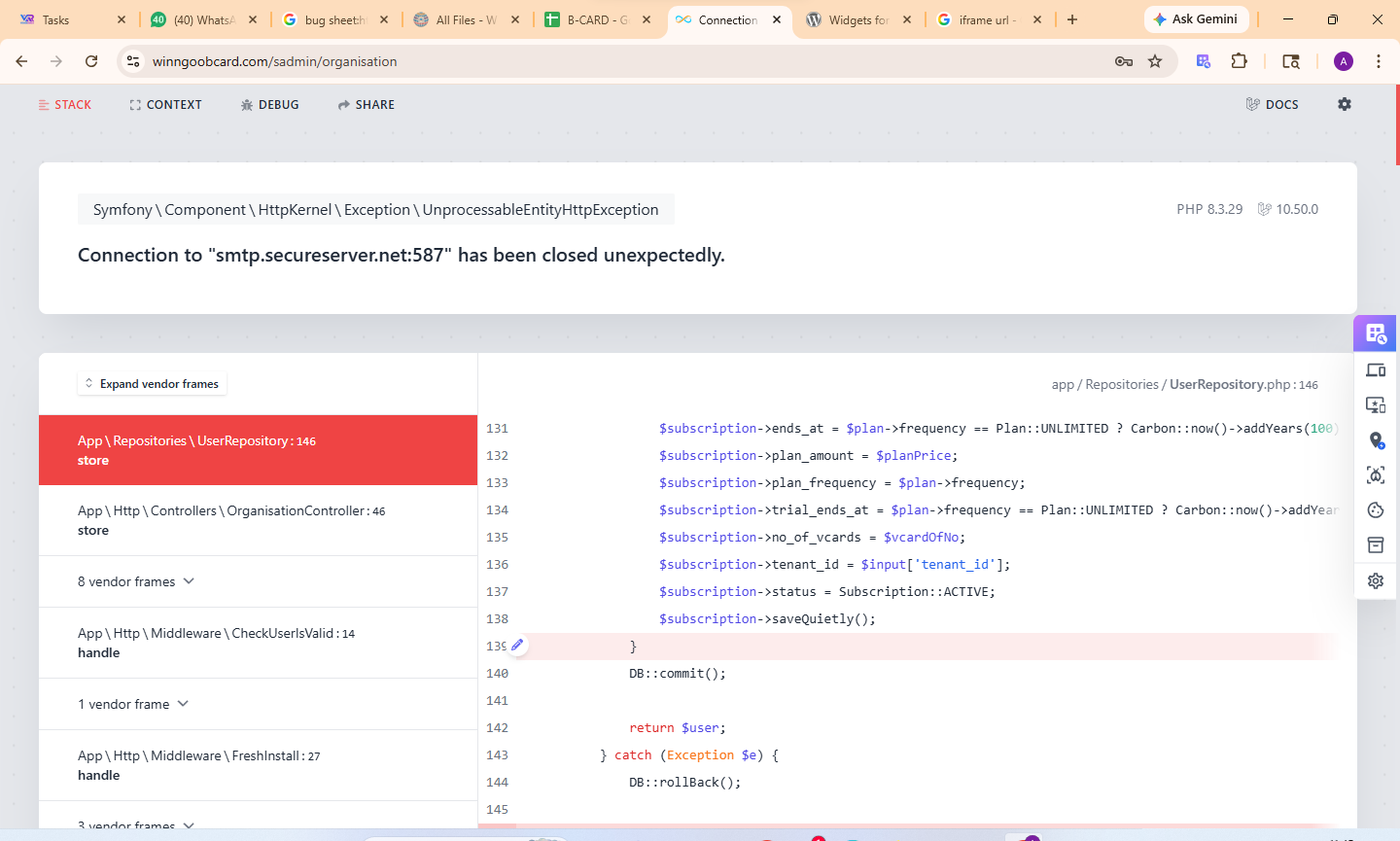The height and width of the screenshot is (841, 1400).
Task: Open the SHARE menu
Action: [x=366, y=104]
